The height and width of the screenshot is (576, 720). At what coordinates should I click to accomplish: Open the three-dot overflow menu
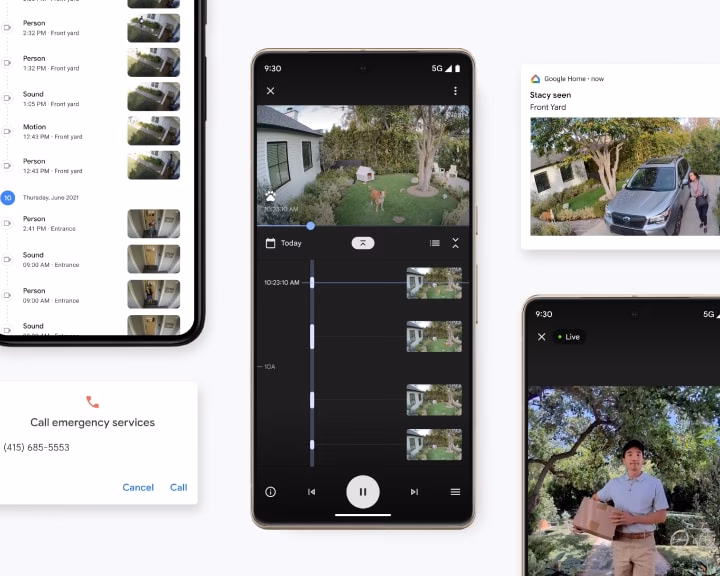[455, 91]
